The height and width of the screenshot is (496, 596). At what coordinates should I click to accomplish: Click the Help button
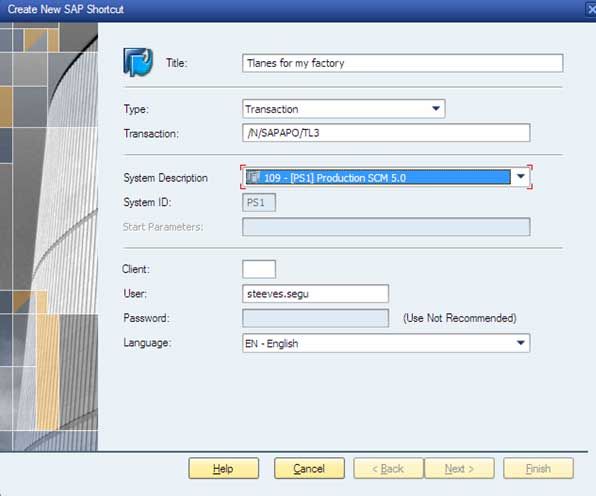click(x=224, y=469)
